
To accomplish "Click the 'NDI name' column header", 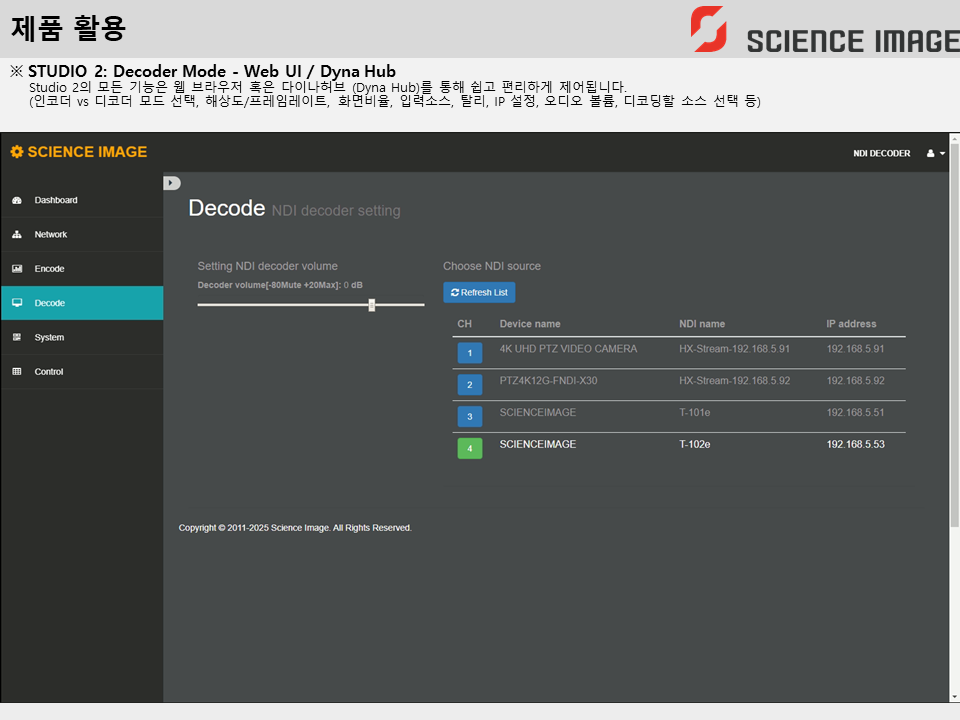I will 702,324.
